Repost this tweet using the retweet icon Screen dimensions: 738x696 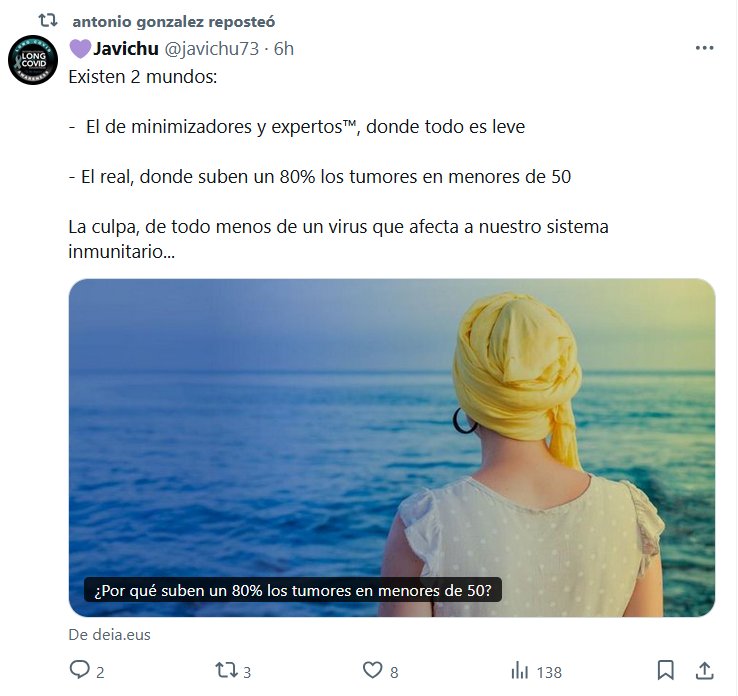[x=226, y=670]
